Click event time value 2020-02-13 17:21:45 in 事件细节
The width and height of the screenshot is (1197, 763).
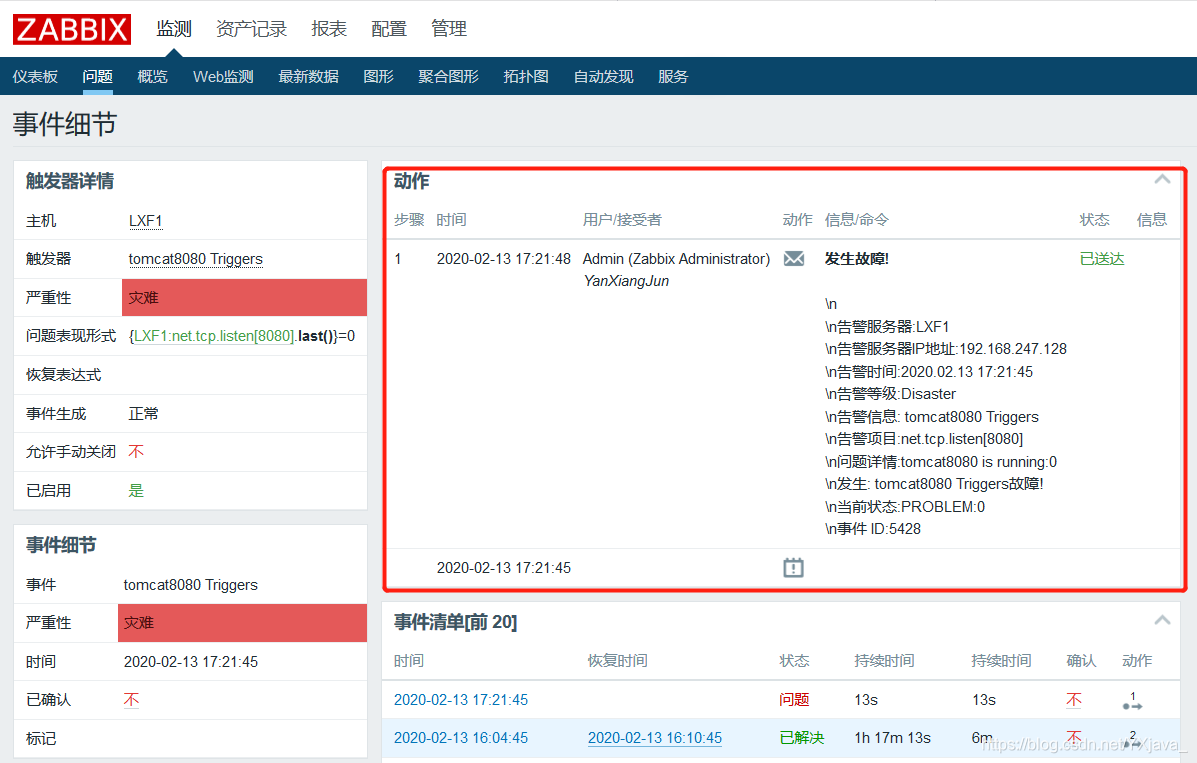191,661
